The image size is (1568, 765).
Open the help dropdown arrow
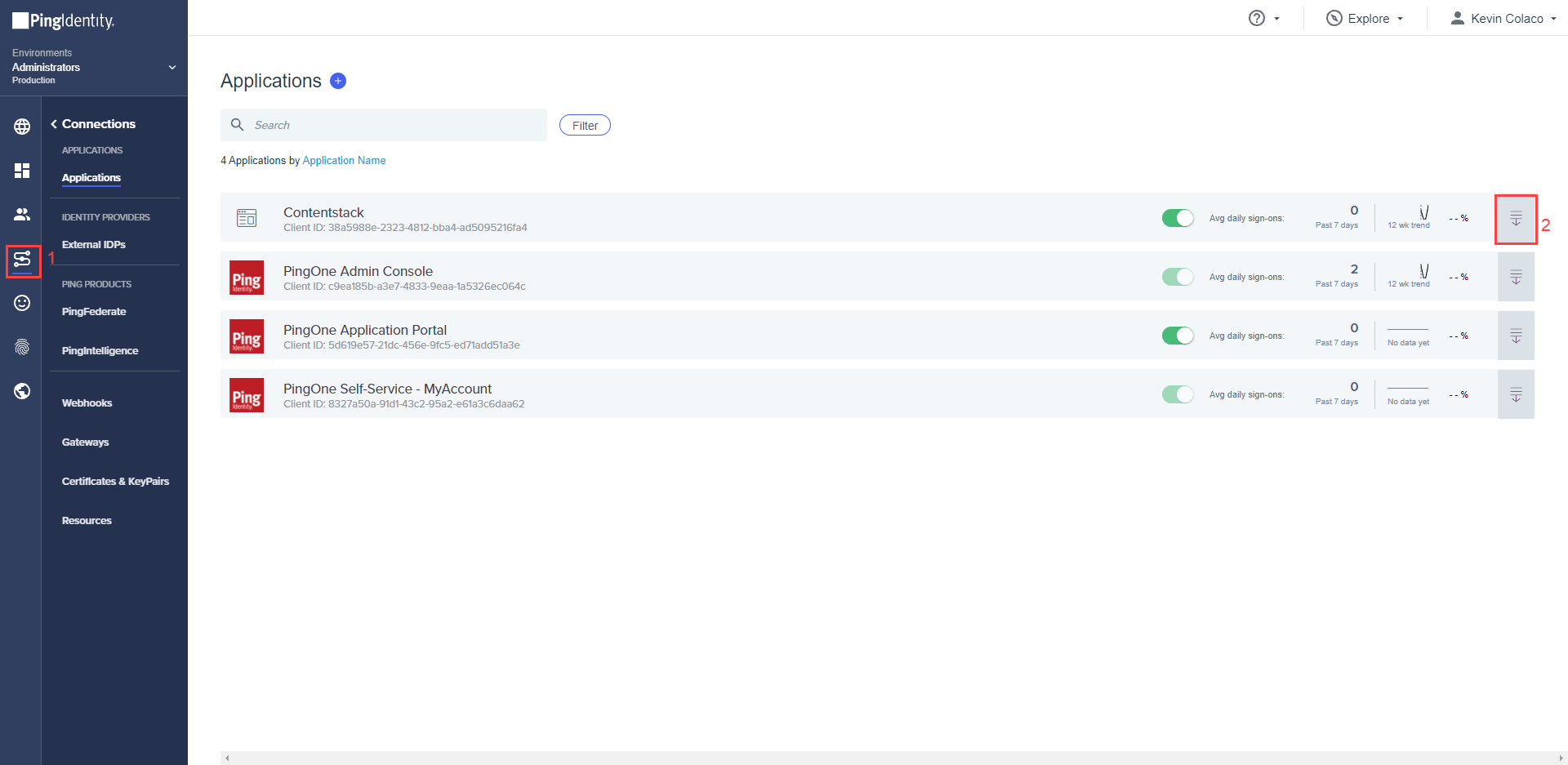(x=1276, y=19)
